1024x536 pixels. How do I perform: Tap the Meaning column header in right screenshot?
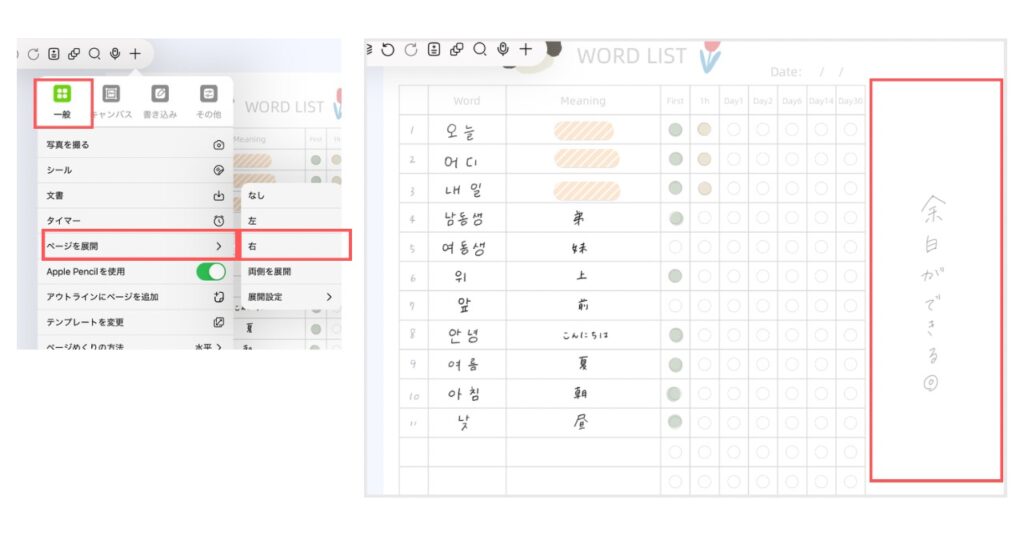pos(583,101)
